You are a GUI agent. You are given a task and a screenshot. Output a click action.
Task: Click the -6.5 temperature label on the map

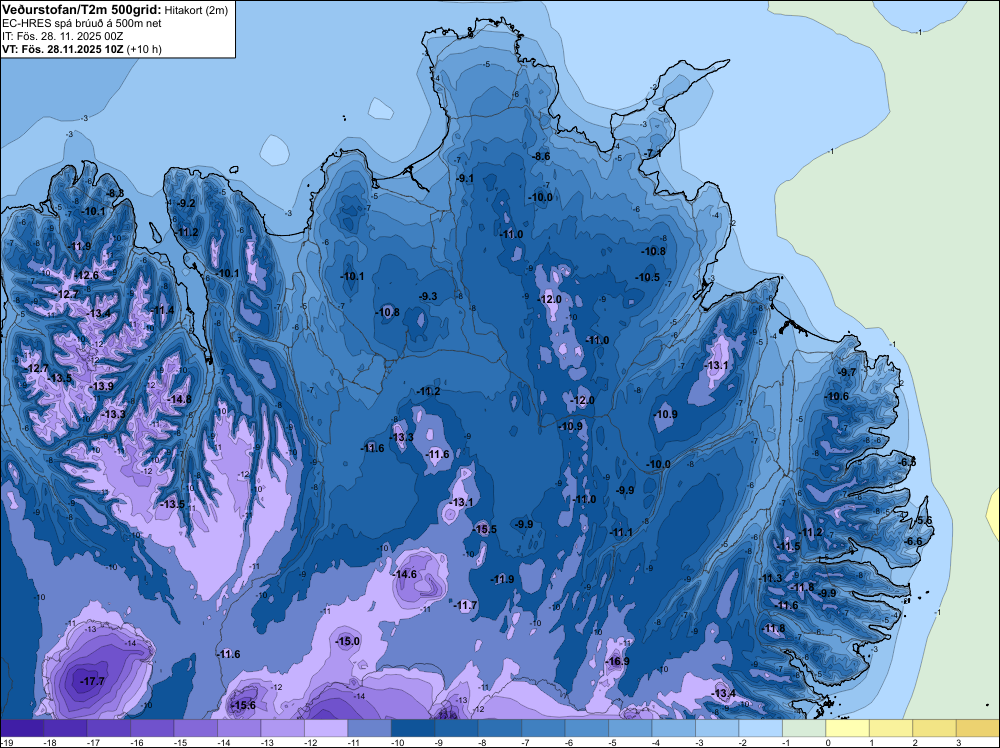click(x=908, y=462)
